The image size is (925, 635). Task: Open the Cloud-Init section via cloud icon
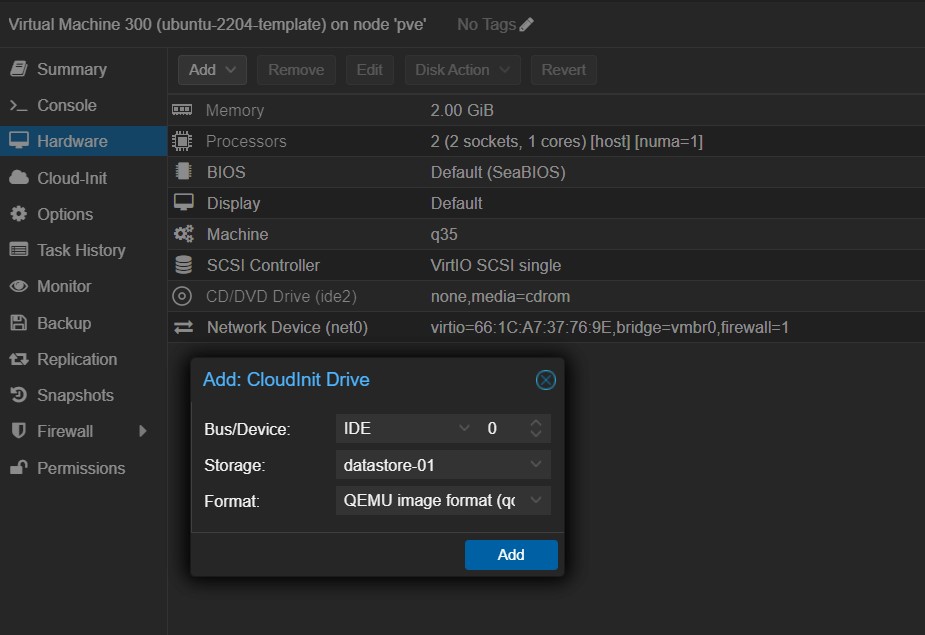pos(18,178)
